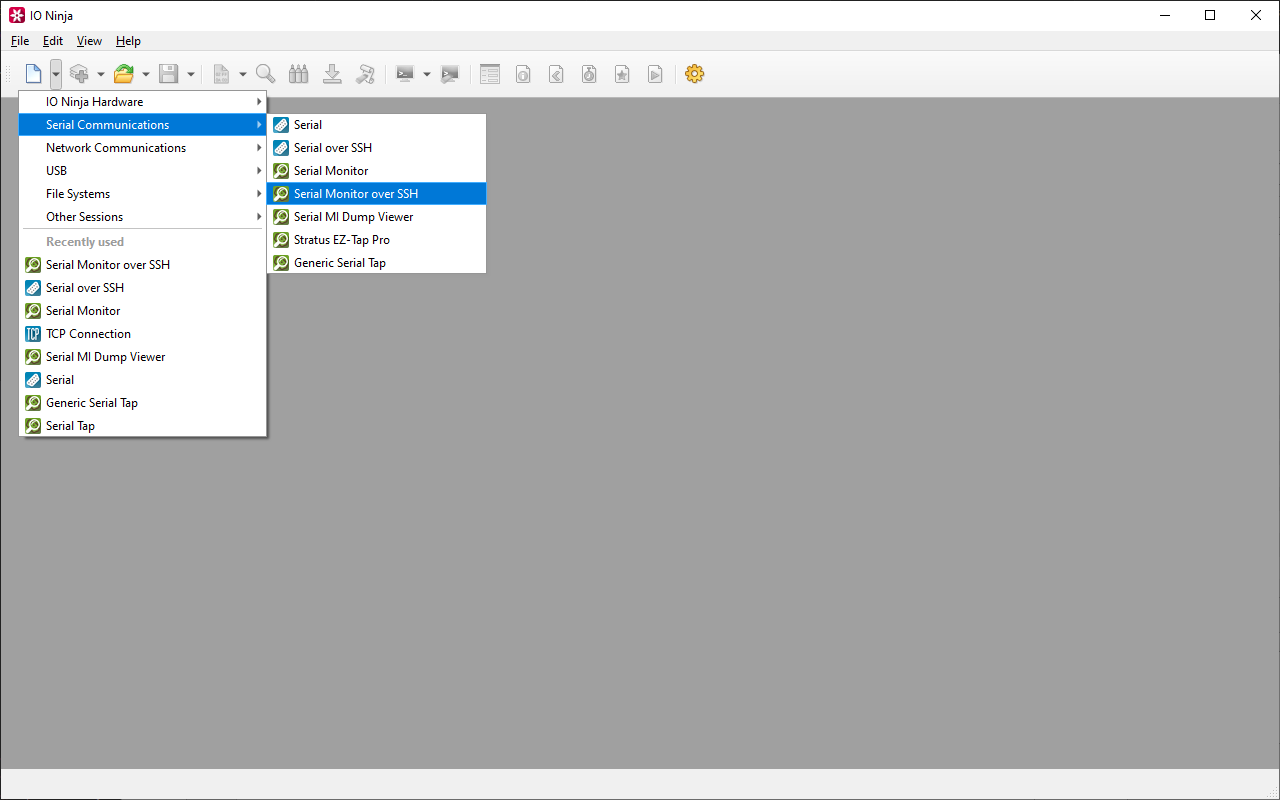1280x800 pixels.
Task: Choose Serial over SSH in the submenu
Action: (377, 148)
